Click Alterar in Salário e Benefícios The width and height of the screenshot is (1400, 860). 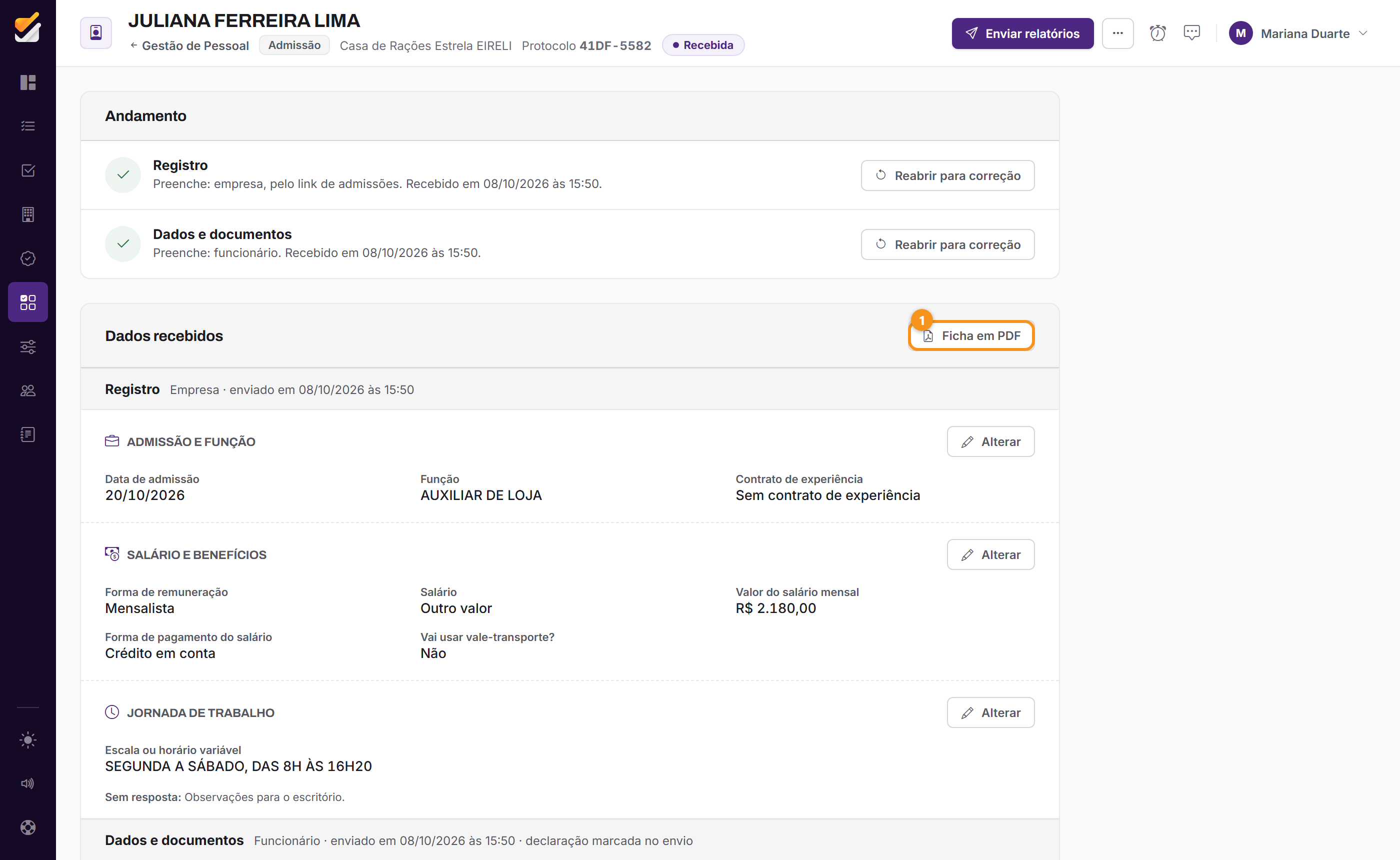click(990, 554)
